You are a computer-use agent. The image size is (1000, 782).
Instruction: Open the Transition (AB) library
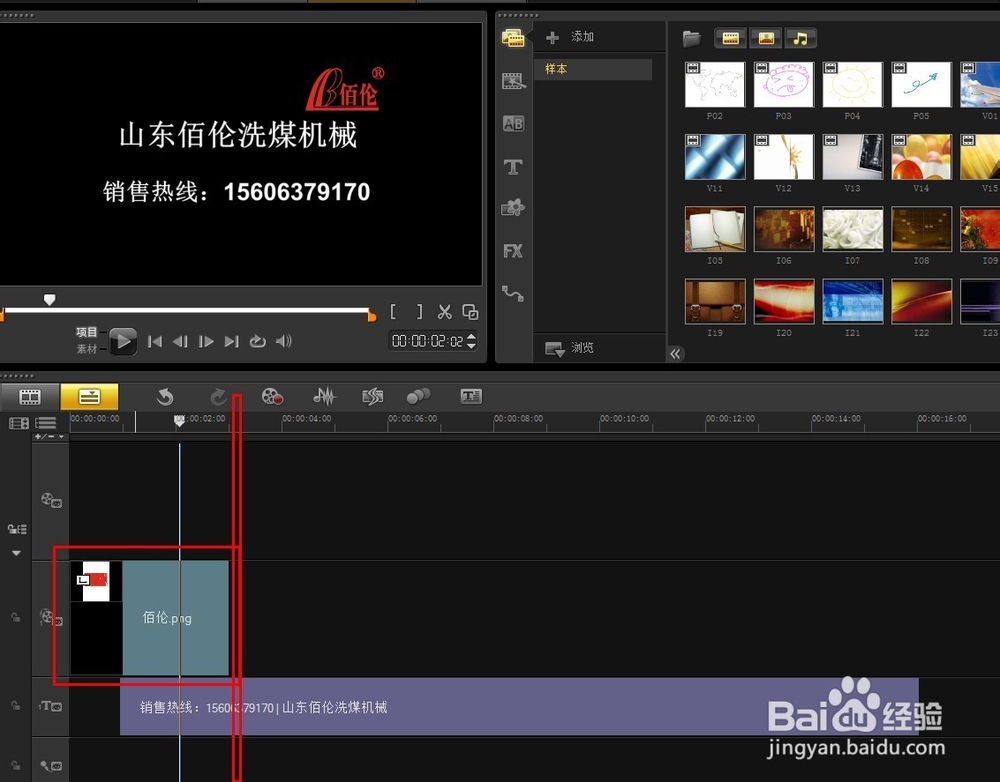(x=513, y=124)
